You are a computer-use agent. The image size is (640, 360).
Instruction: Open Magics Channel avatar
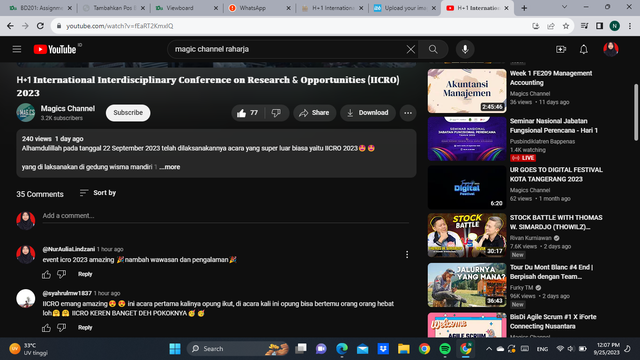pyautogui.click(x=26, y=113)
